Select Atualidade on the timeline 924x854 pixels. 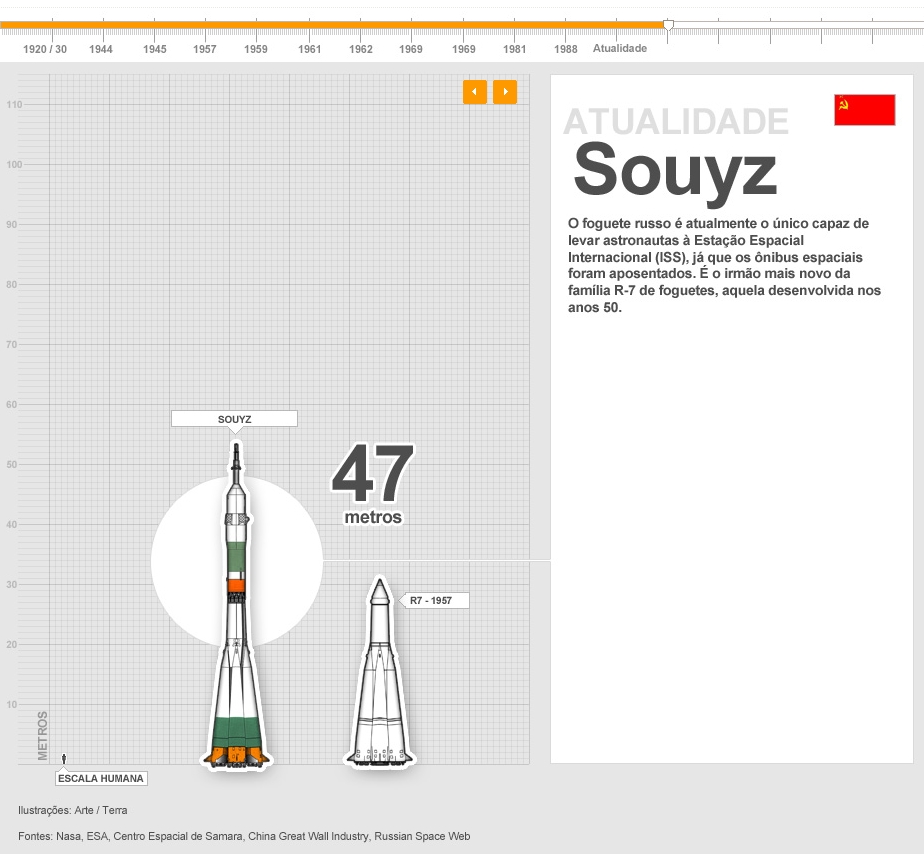point(620,49)
